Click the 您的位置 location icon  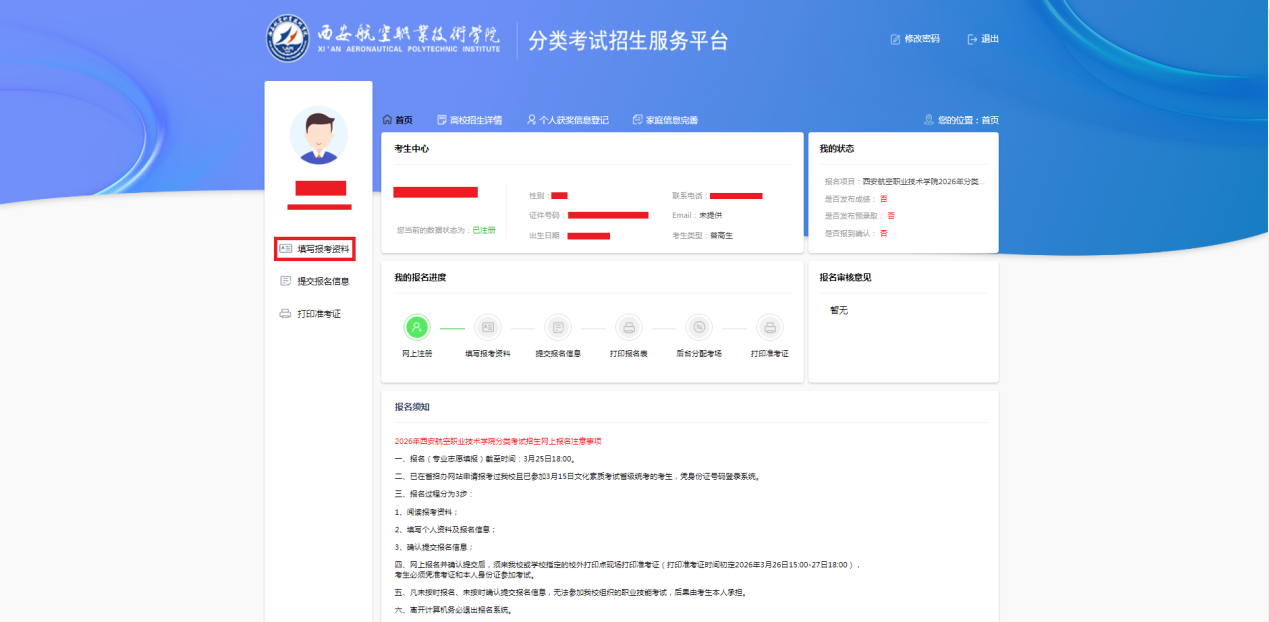929,120
